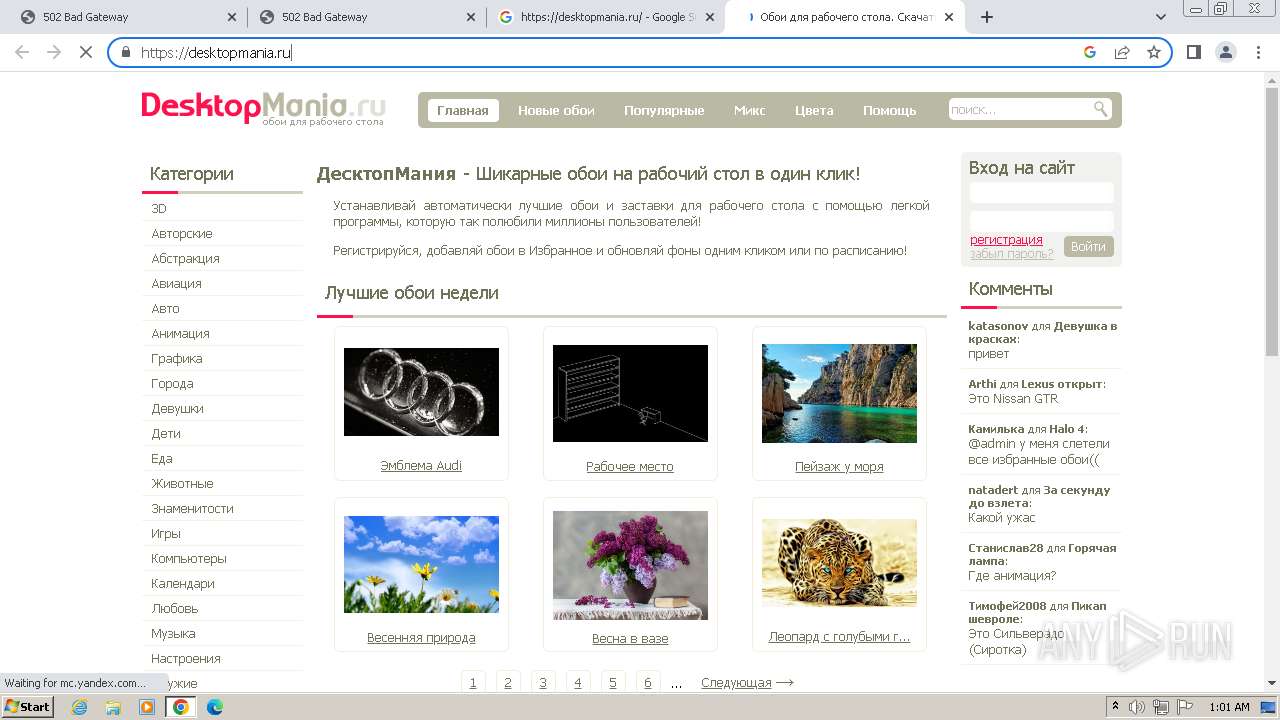
Task: Open the Главная menu item
Action: point(463,110)
